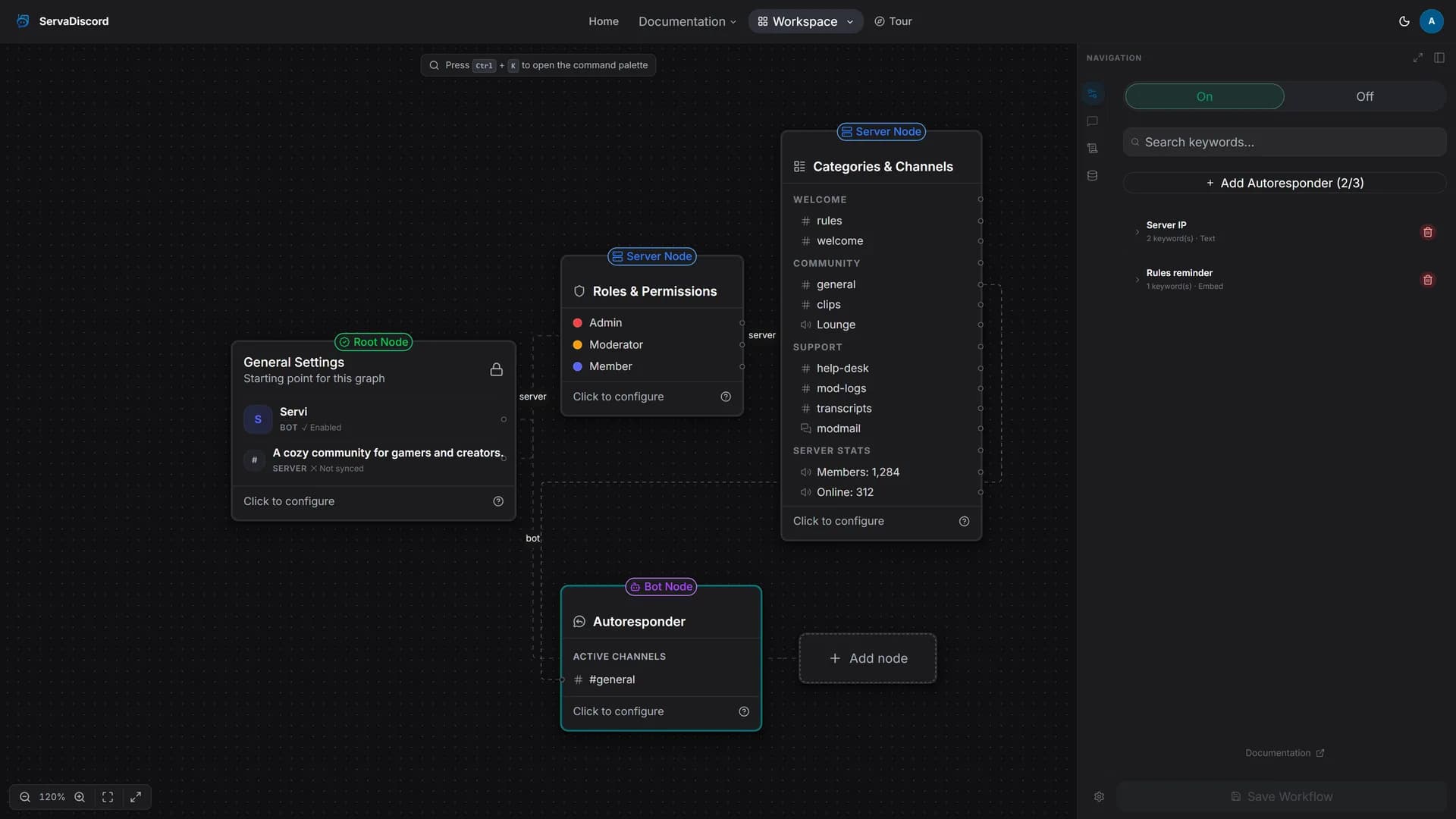The width and height of the screenshot is (1456, 819).
Task: Open the Documentation external link
Action: (1285, 753)
